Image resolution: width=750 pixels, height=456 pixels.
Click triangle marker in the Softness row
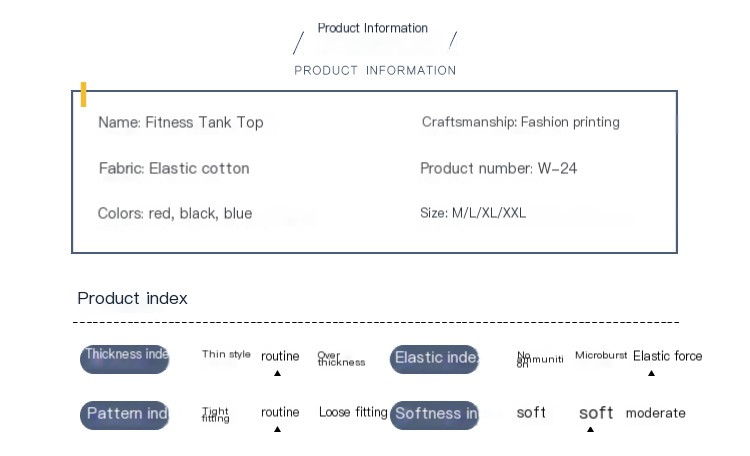590,430
